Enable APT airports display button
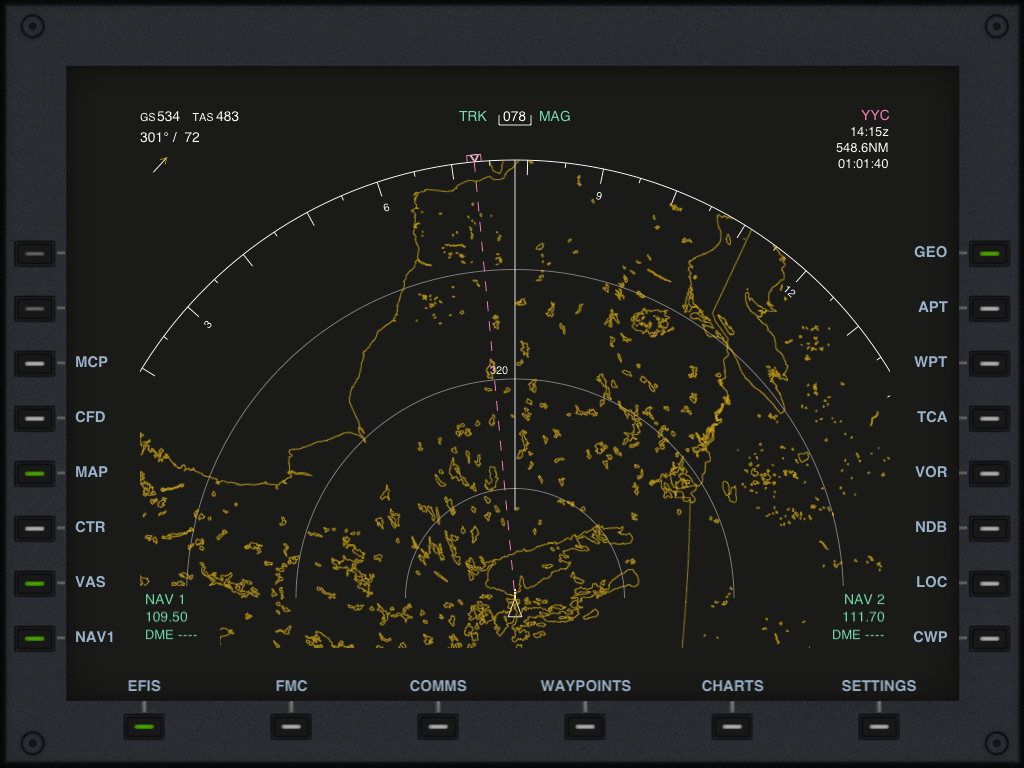Image resolution: width=1024 pixels, height=768 pixels. (988, 309)
